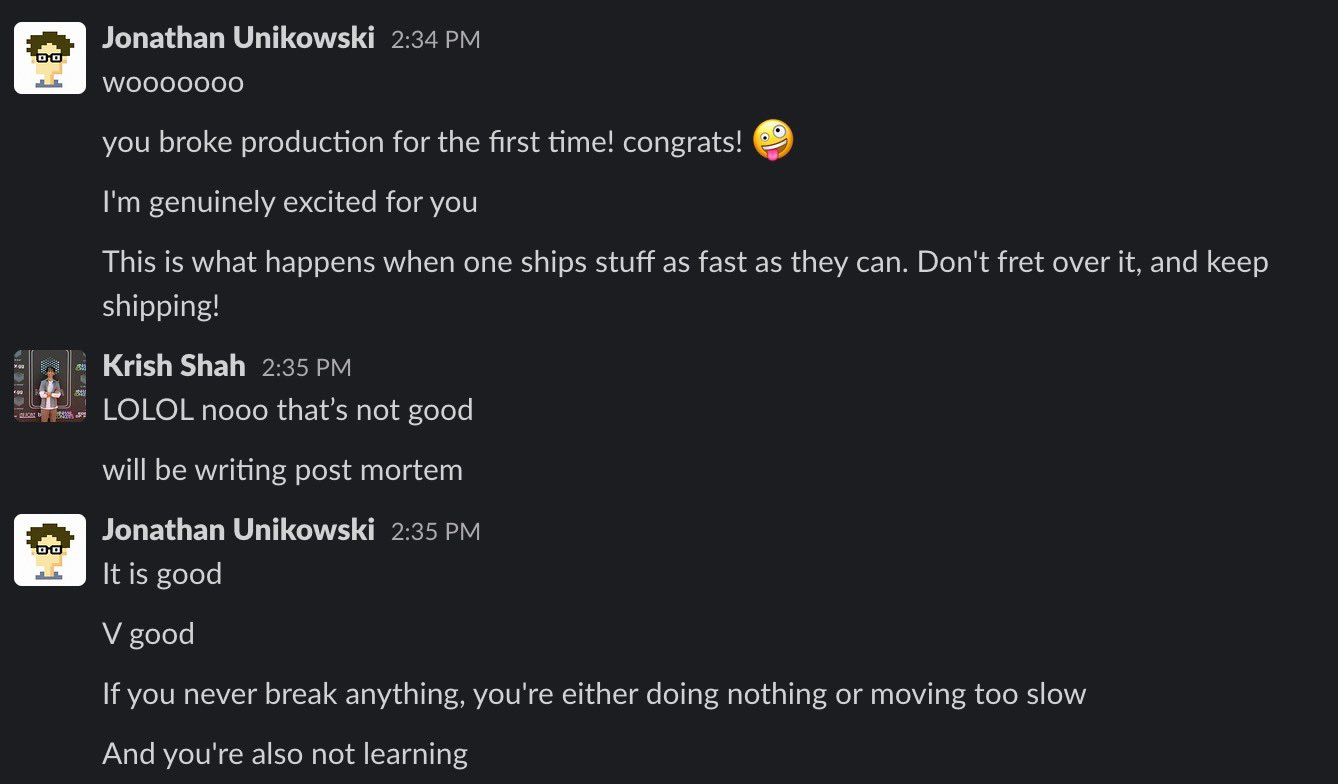
Task: Select the "I'm genuinely excited for you" message
Action: pos(290,202)
